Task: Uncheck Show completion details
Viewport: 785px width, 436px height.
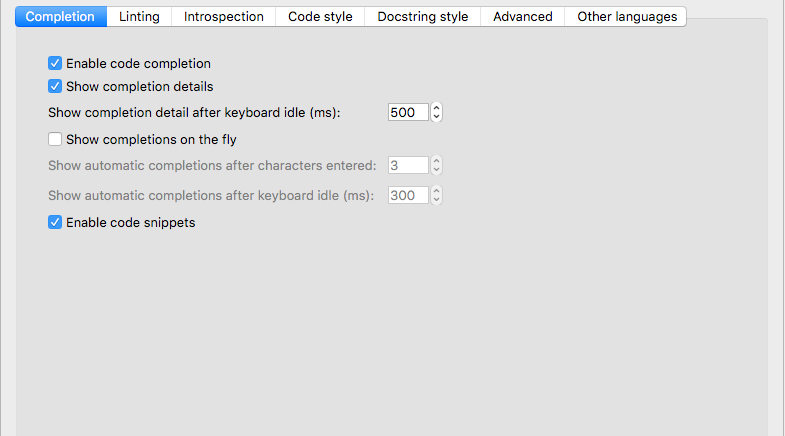Action: (x=55, y=87)
